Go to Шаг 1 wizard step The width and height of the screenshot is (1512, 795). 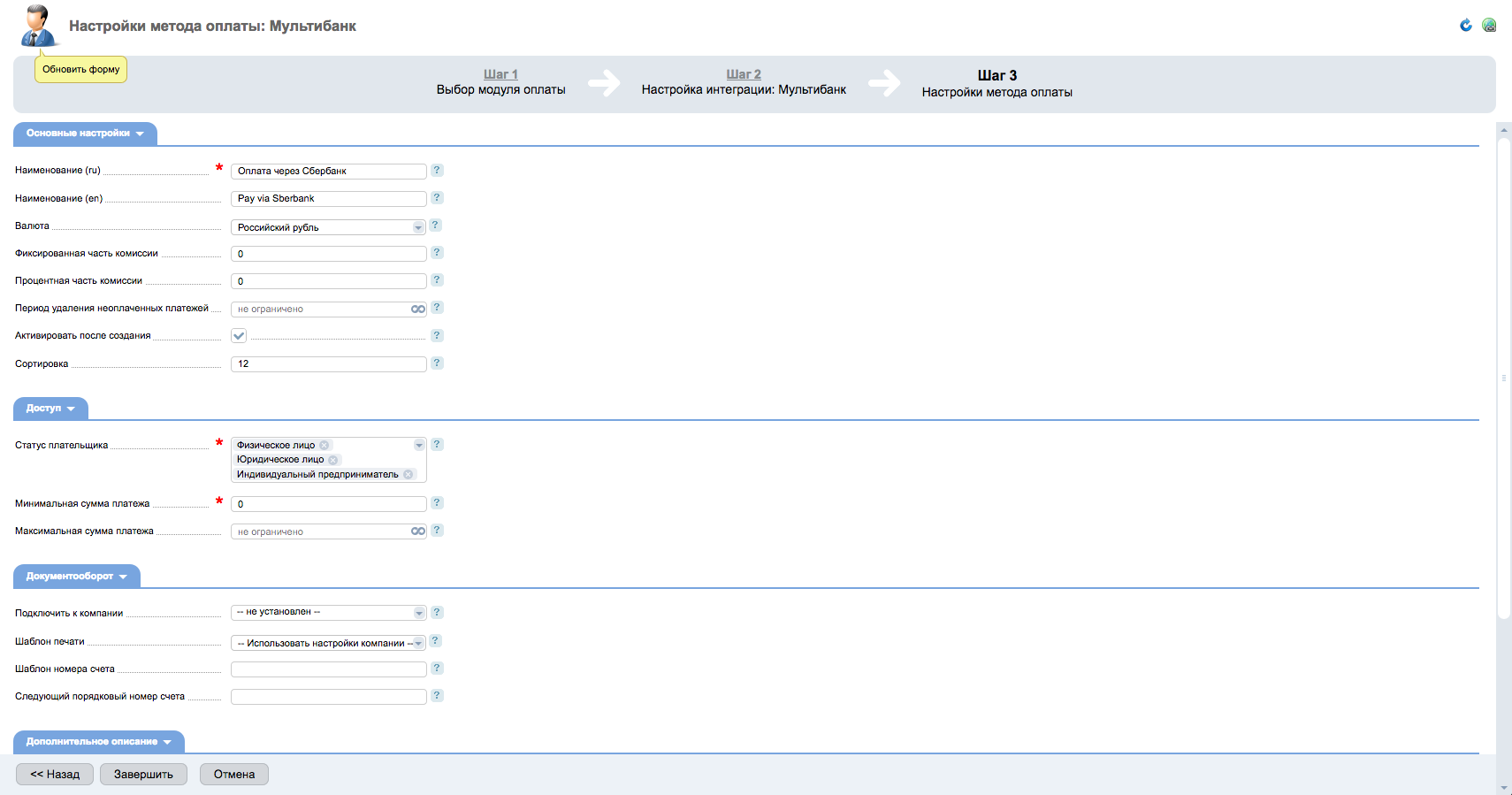[x=500, y=74]
